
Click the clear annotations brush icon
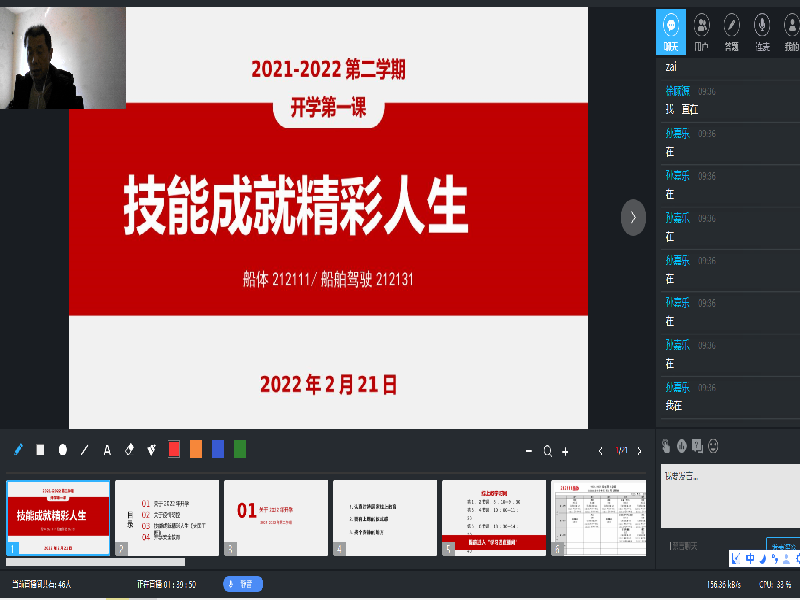pos(152,450)
